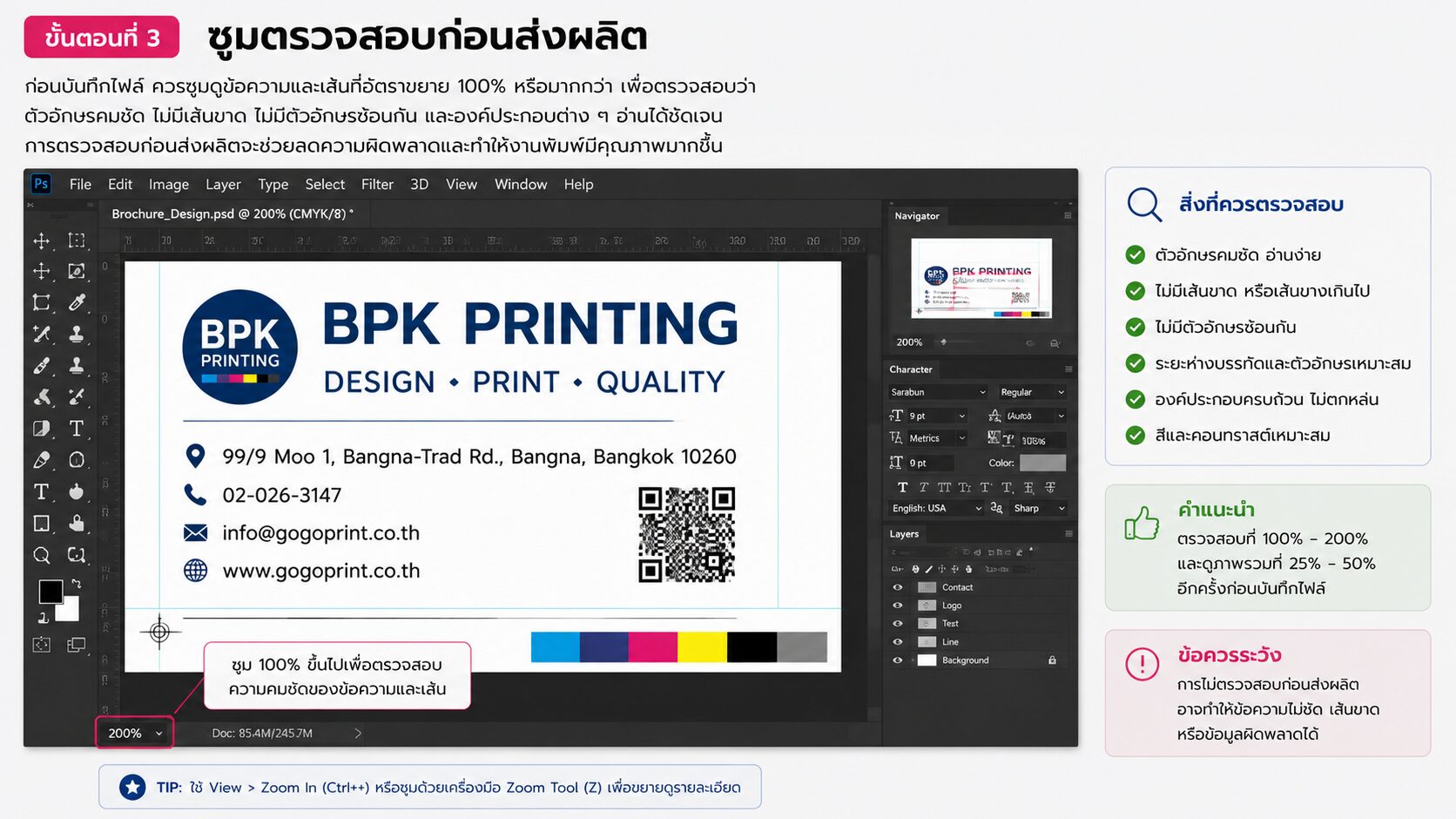Open the Character panel menu

1068,369
